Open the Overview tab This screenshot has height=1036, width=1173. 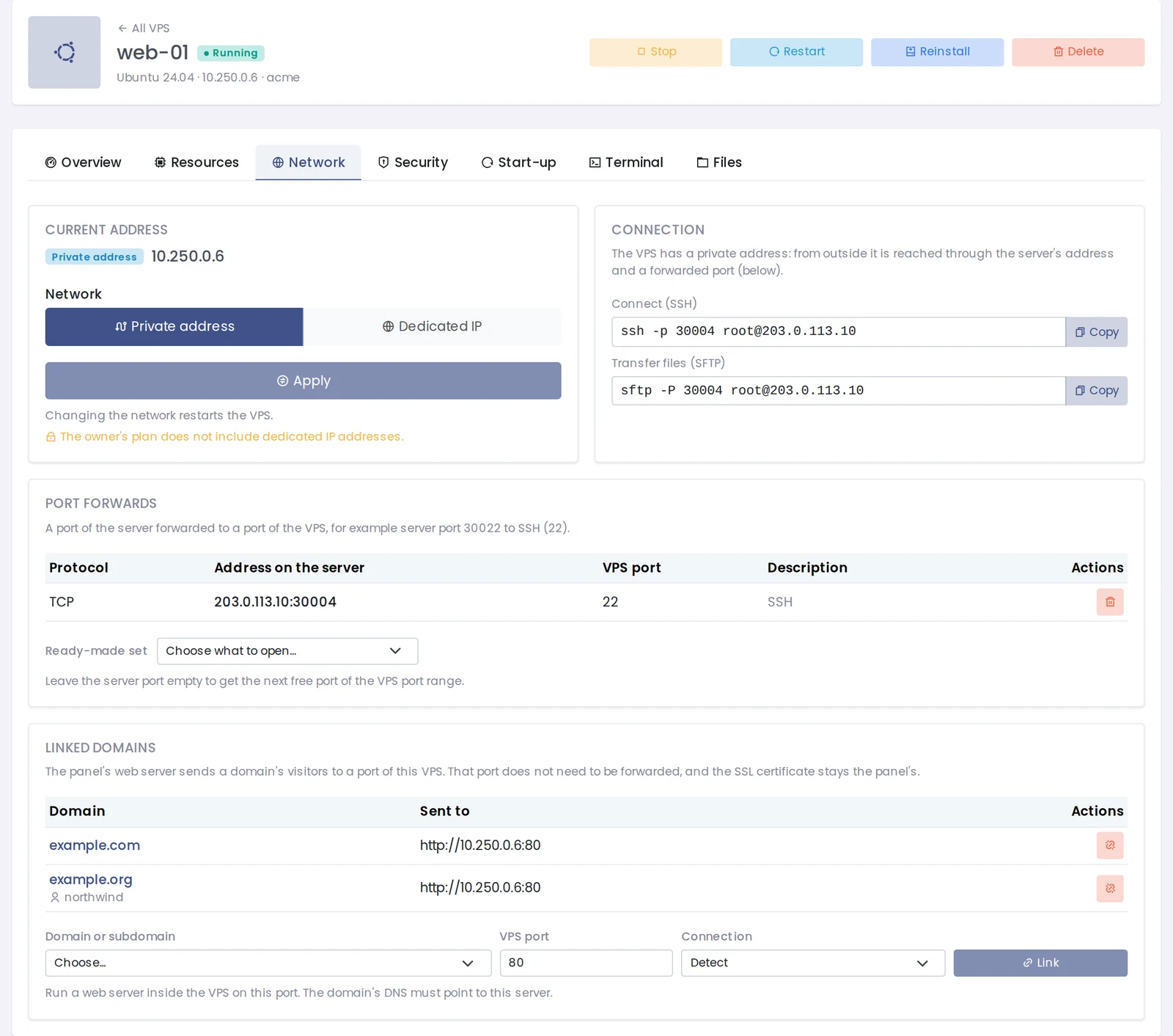[83, 163]
